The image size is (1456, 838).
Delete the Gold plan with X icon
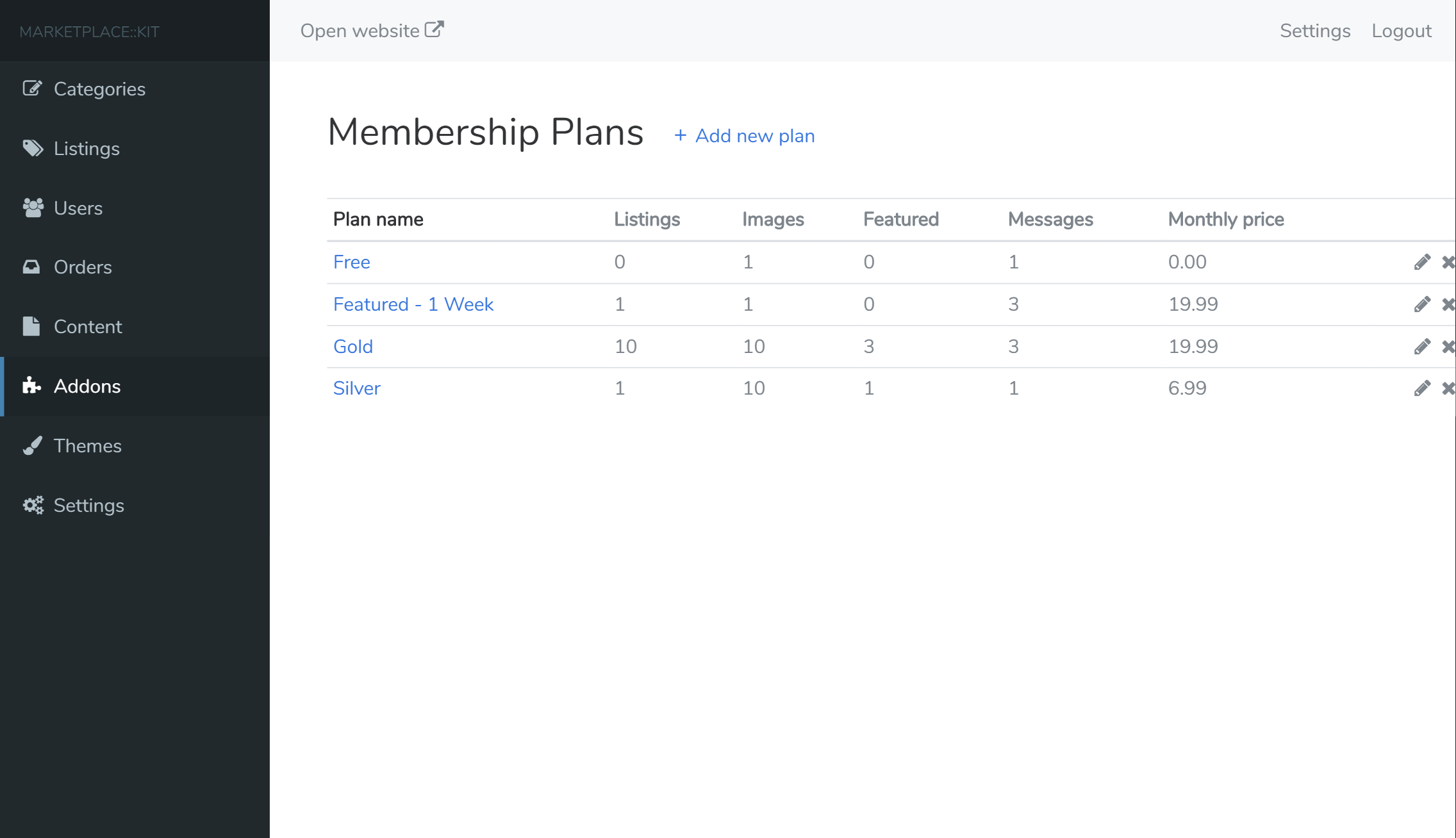coord(1448,347)
